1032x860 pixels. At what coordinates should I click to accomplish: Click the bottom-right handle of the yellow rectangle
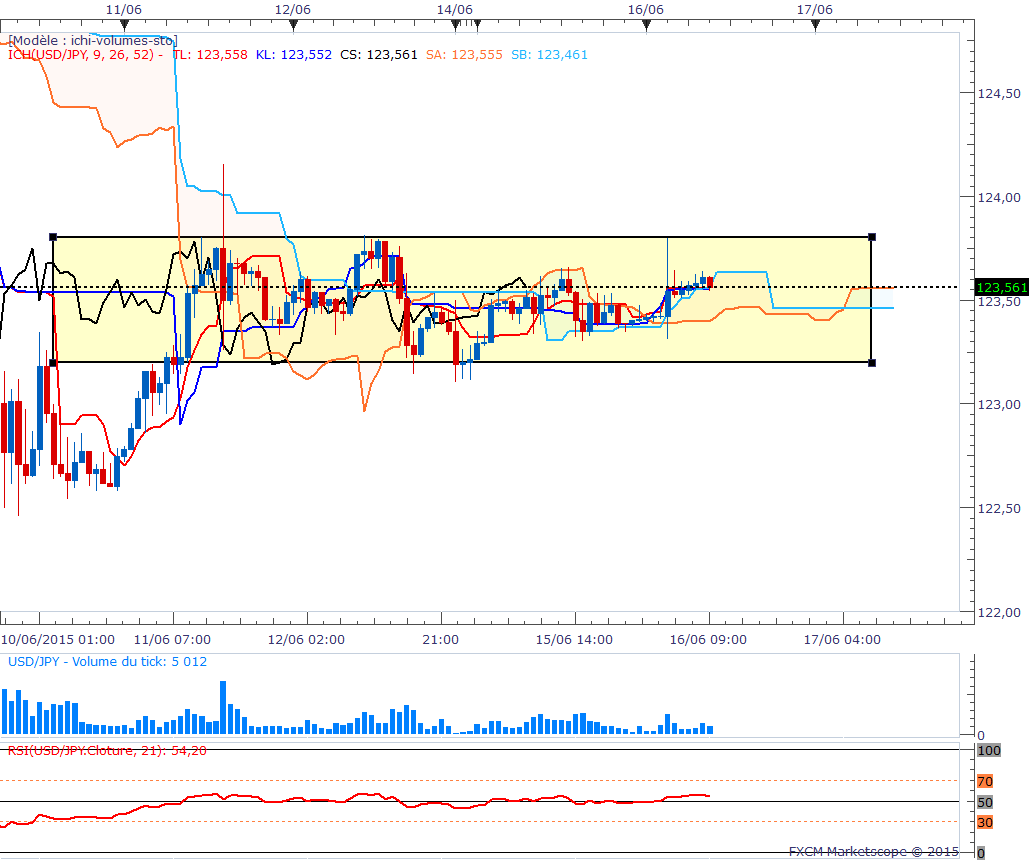[872, 362]
